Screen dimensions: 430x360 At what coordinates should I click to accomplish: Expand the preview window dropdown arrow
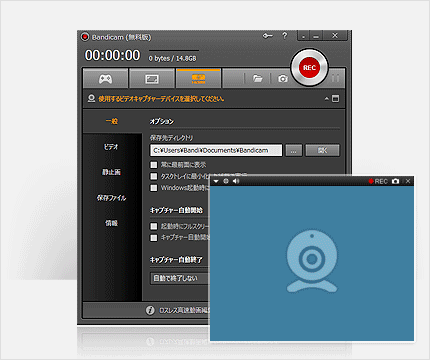[x=216, y=181]
